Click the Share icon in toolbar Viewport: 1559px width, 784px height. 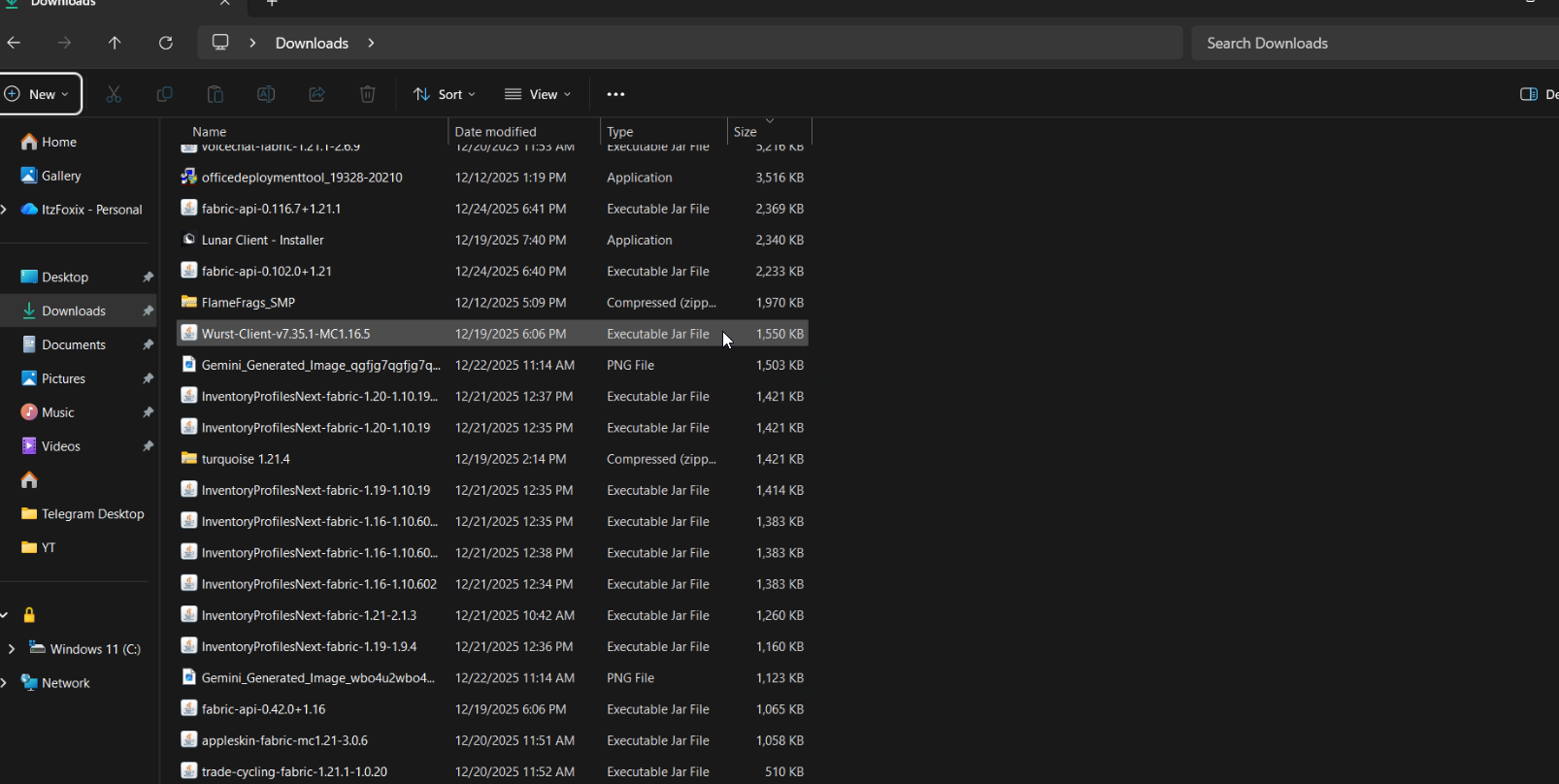(x=316, y=94)
